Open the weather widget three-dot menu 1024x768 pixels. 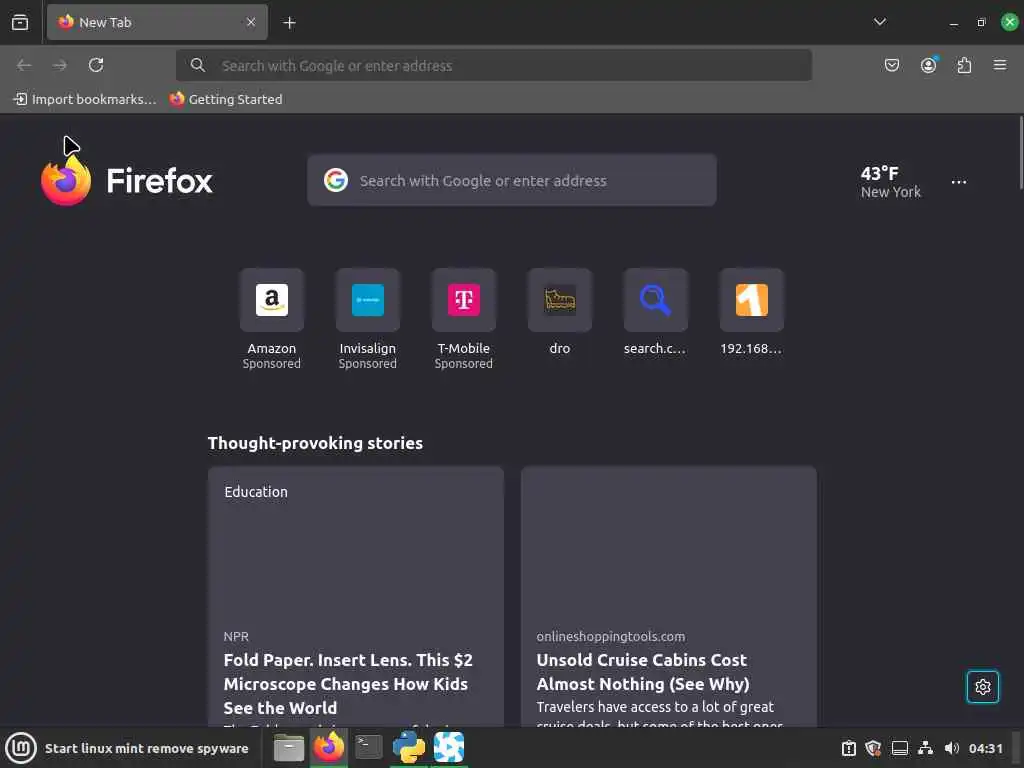coord(959,182)
